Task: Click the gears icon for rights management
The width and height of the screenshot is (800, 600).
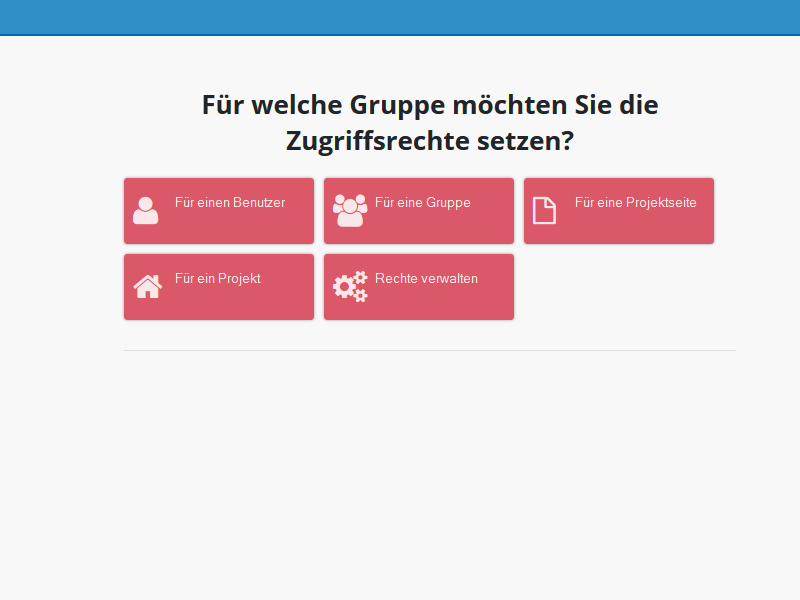Action: (x=349, y=287)
